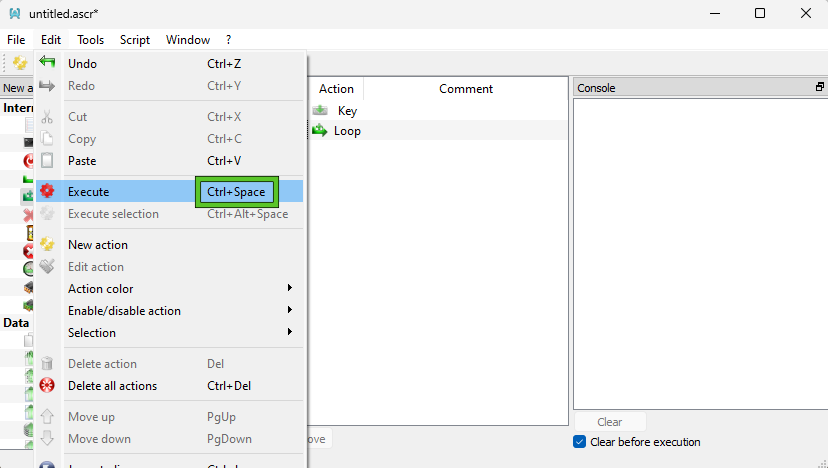Click the Paste clipboard icon
This screenshot has height=468, width=828.
click(x=47, y=161)
